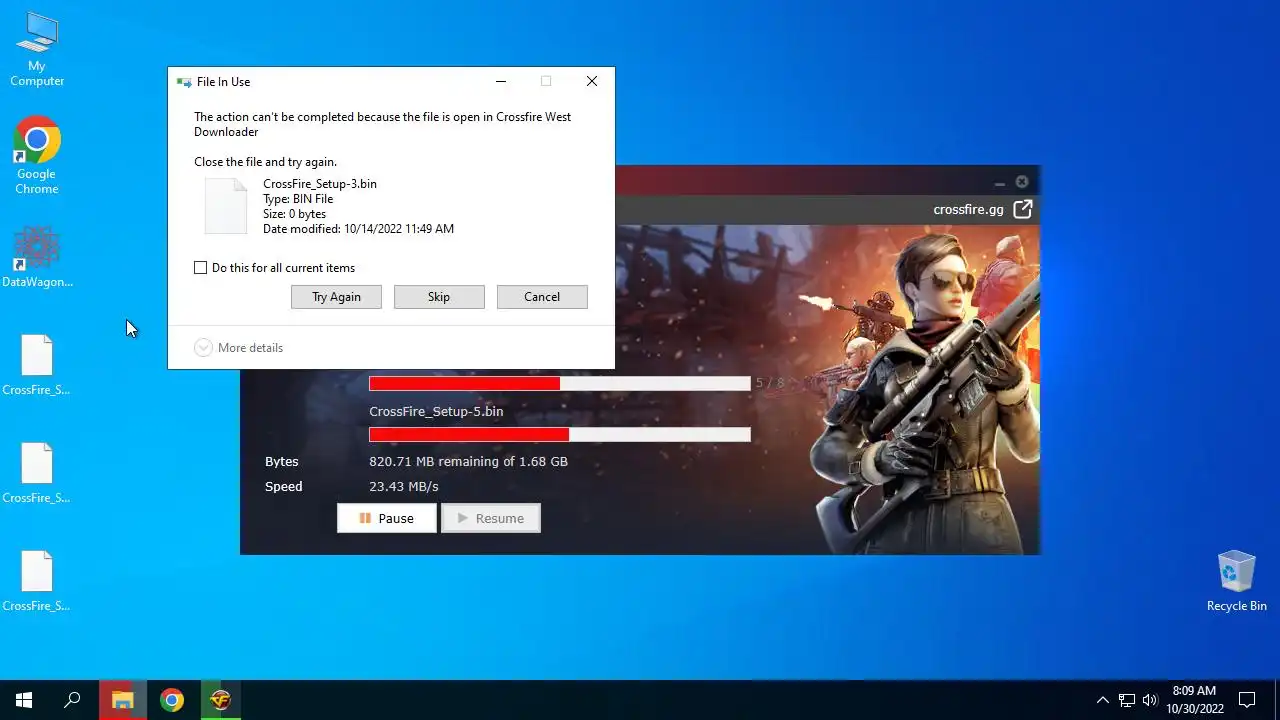Select the first CrossFire_S... desktop file below DataWagon
Viewport: 1280px width, 720px height.
(x=37, y=365)
